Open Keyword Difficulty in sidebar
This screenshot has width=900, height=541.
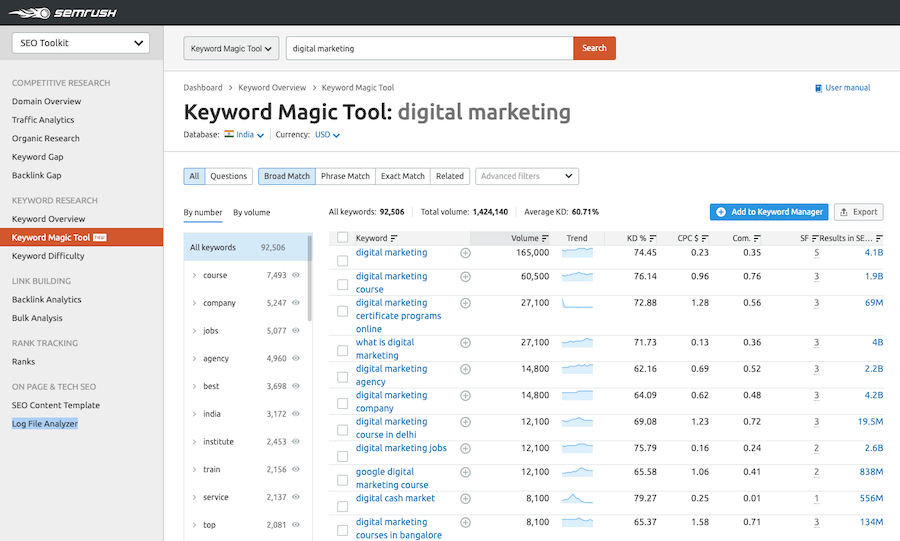pos(48,256)
